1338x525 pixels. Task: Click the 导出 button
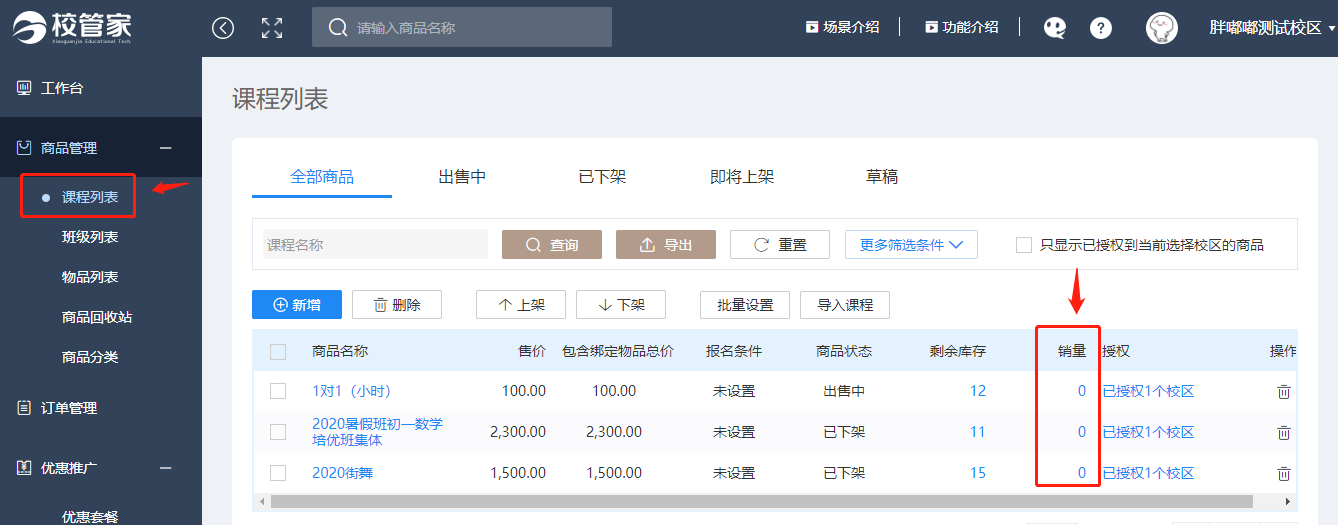pos(666,245)
